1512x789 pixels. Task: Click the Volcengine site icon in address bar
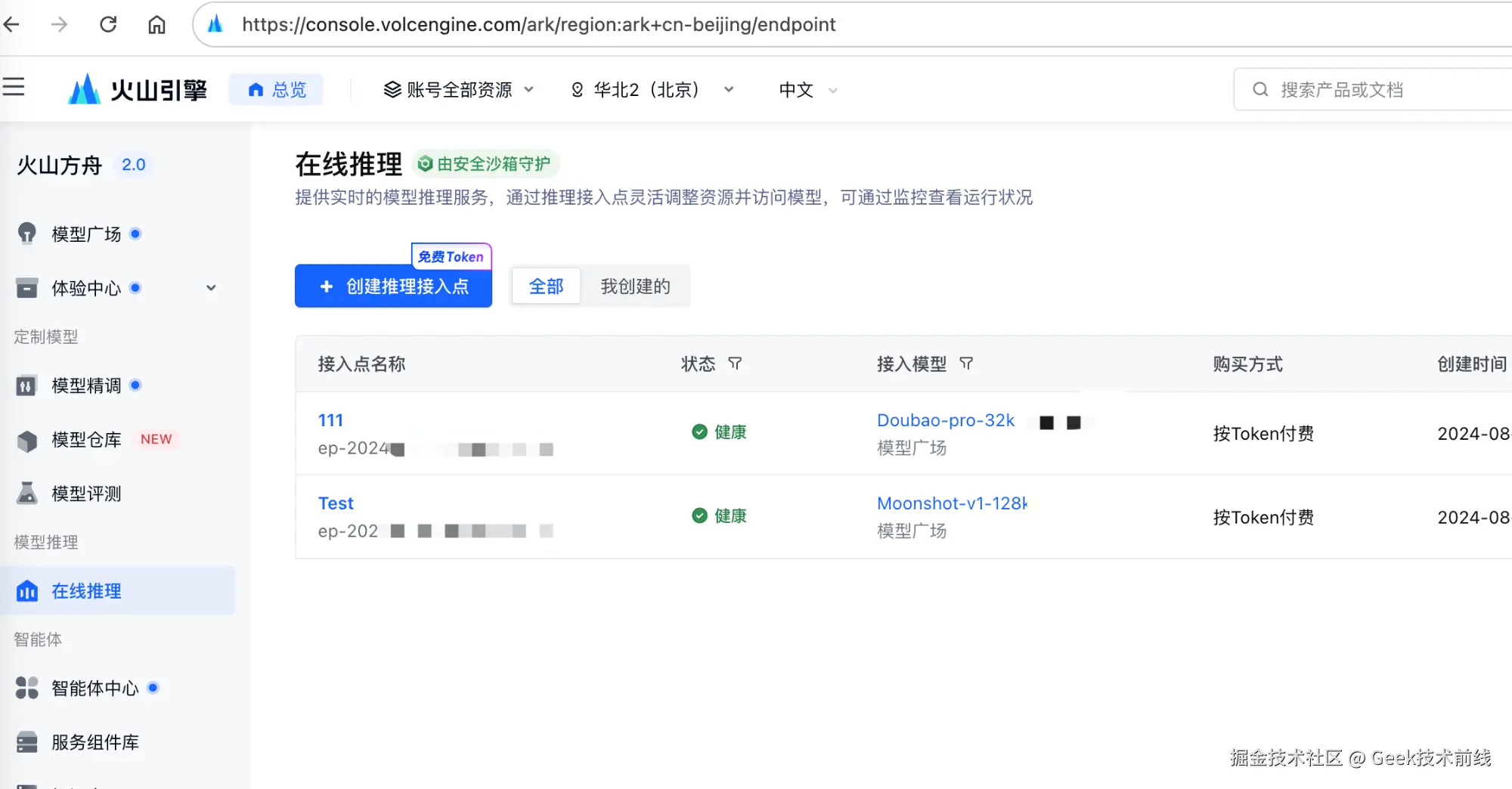coord(215,24)
